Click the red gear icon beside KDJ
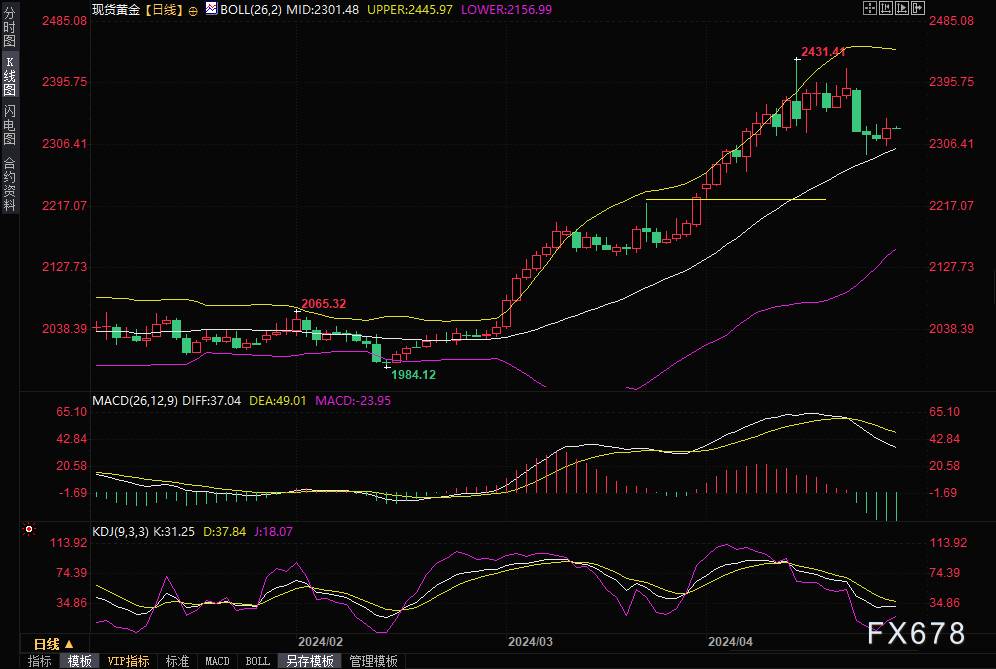This screenshot has width=996, height=669. tap(28, 530)
